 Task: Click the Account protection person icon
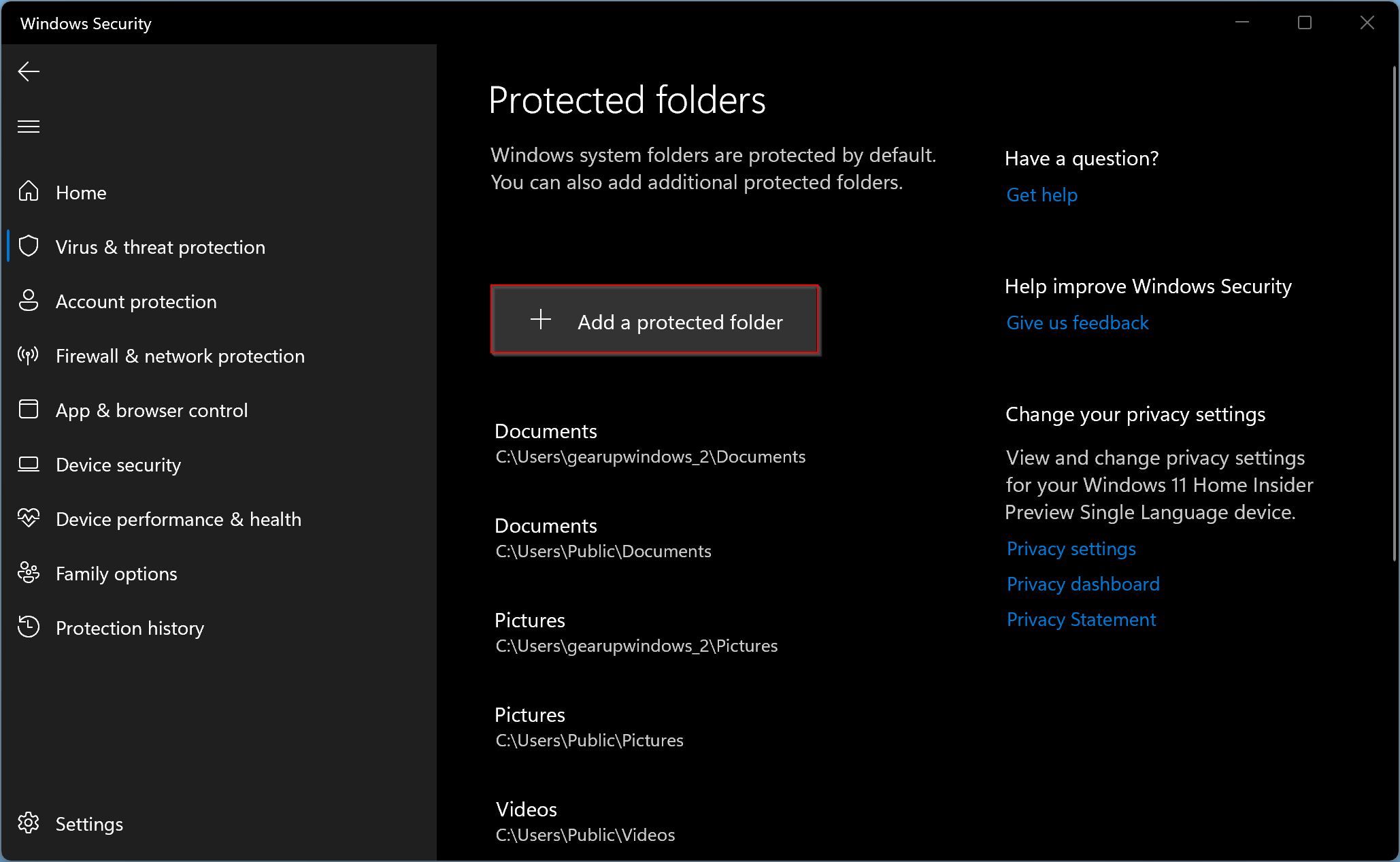coord(29,300)
